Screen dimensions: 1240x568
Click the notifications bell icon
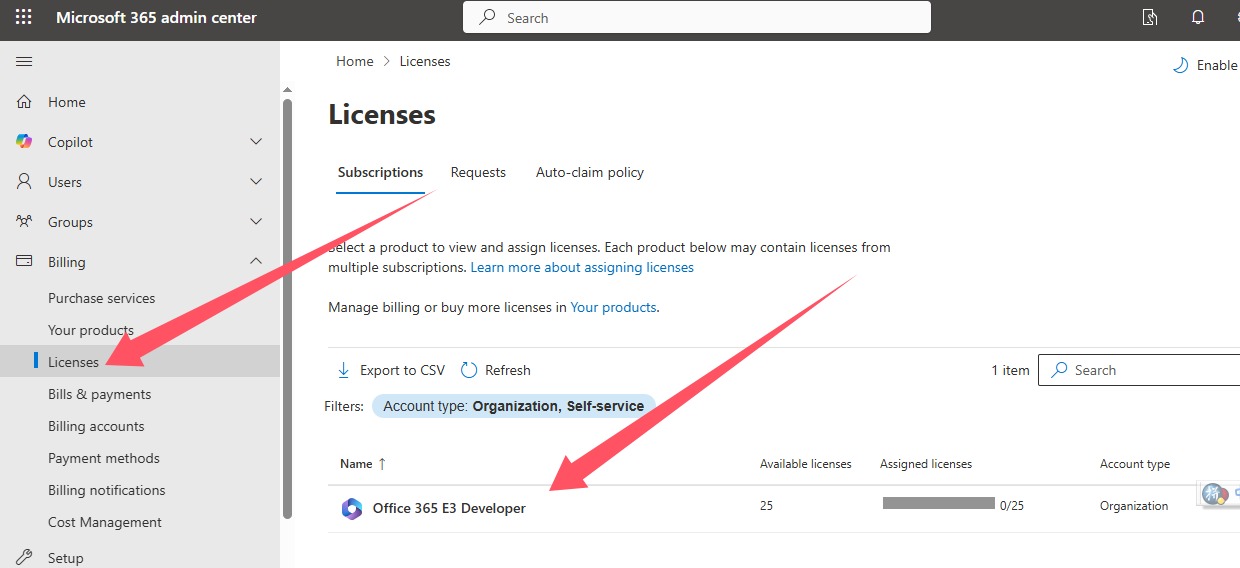1198,18
